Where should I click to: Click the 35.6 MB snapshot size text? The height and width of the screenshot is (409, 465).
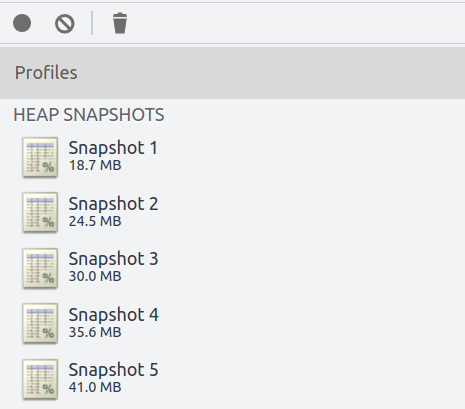click(x=95, y=332)
